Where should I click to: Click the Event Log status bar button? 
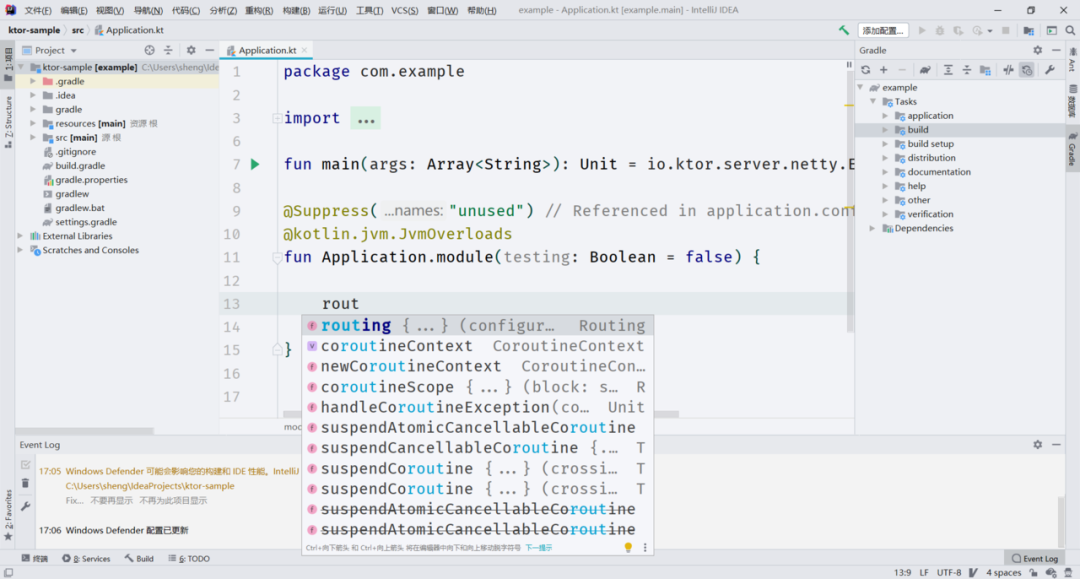[1034, 559]
